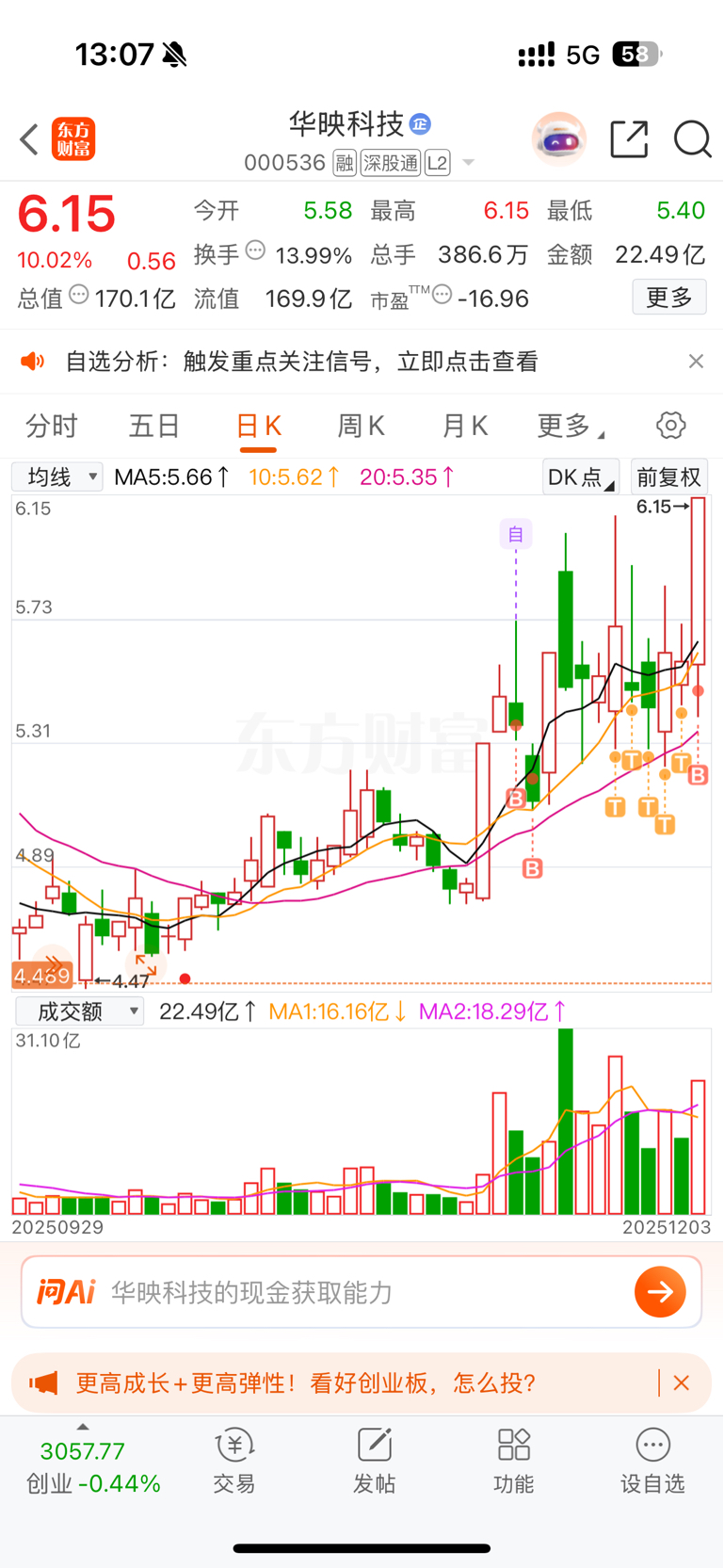The image size is (724, 1568).
Task: Open the 均线 indicator dropdown
Action: point(57,477)
